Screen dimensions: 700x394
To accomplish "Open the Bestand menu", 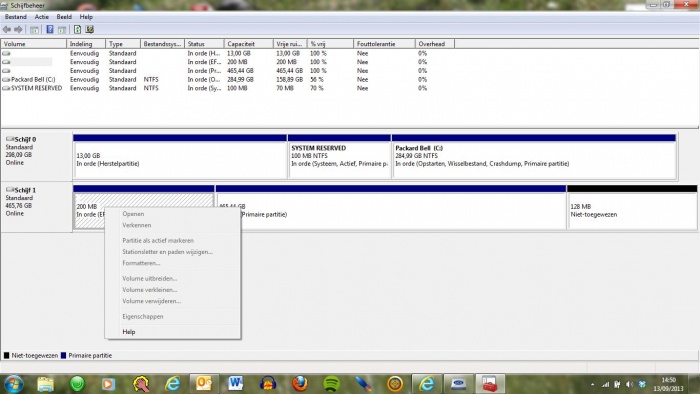I will 16,17.
